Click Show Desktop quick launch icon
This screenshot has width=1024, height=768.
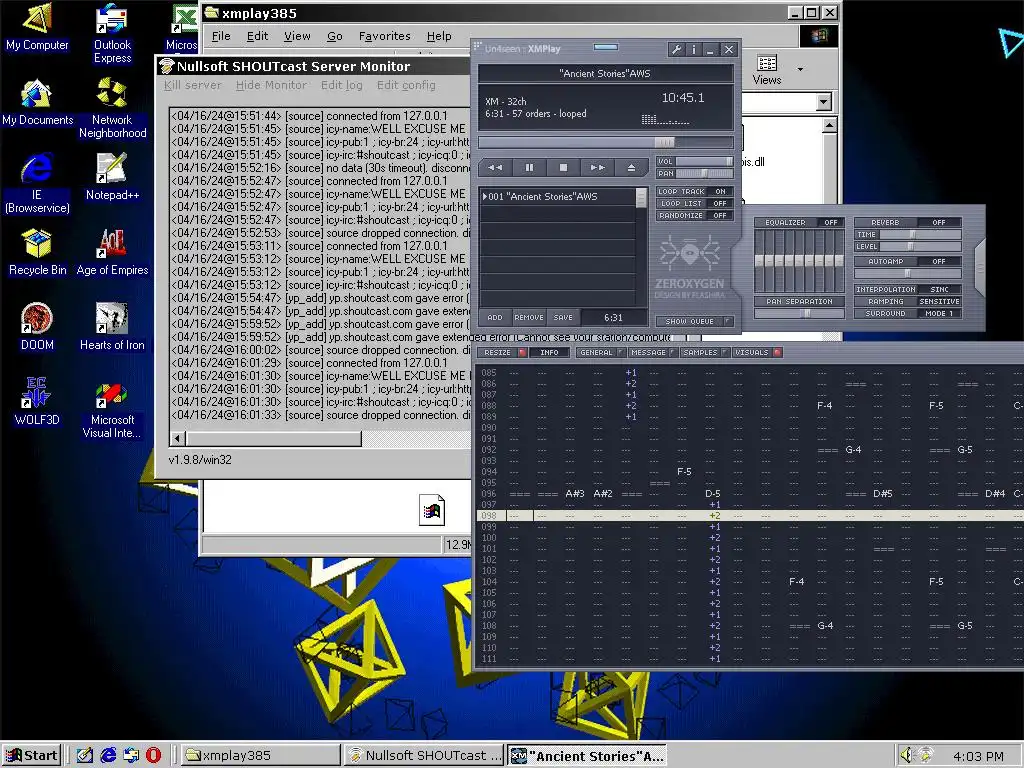point(84,755)
